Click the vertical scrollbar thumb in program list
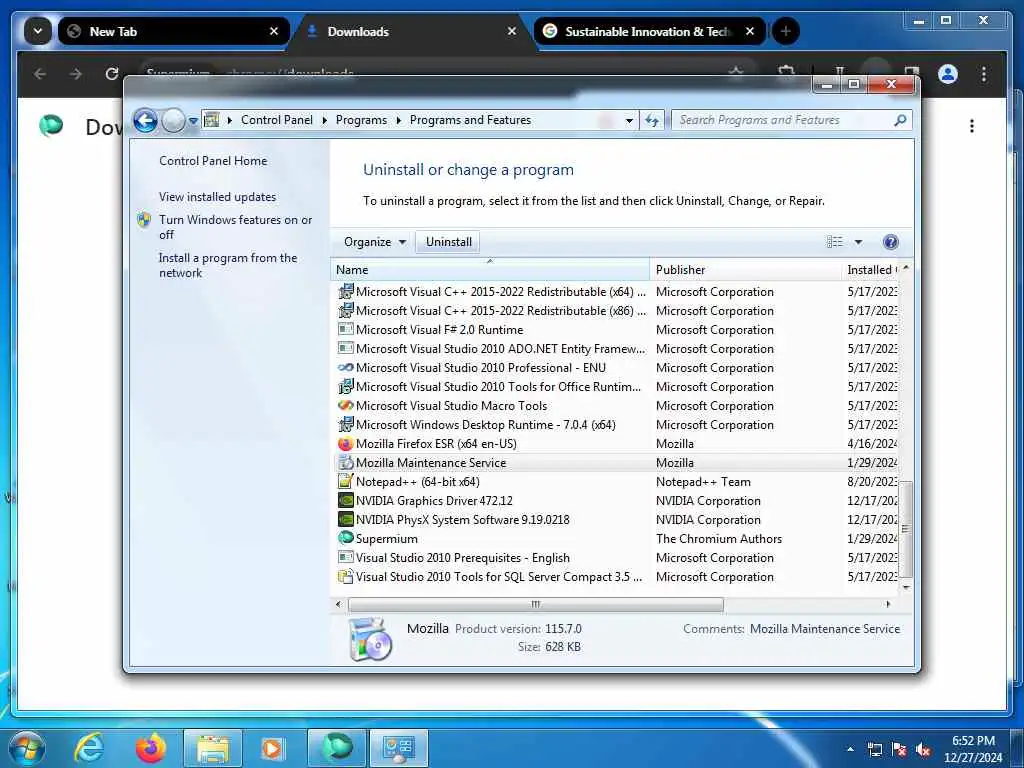 click(906, 530)
